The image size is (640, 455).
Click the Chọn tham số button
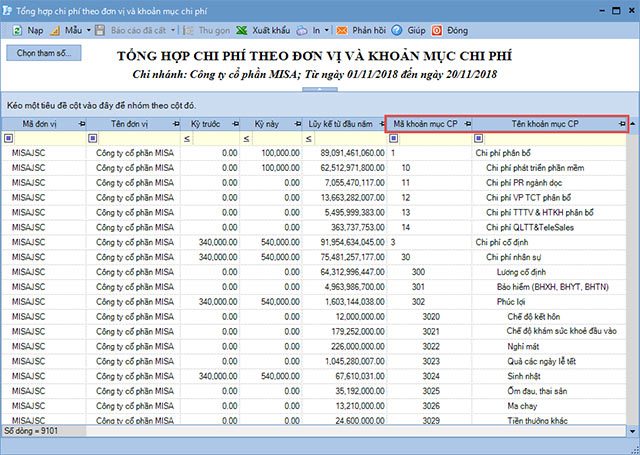[x=44, y=53]
